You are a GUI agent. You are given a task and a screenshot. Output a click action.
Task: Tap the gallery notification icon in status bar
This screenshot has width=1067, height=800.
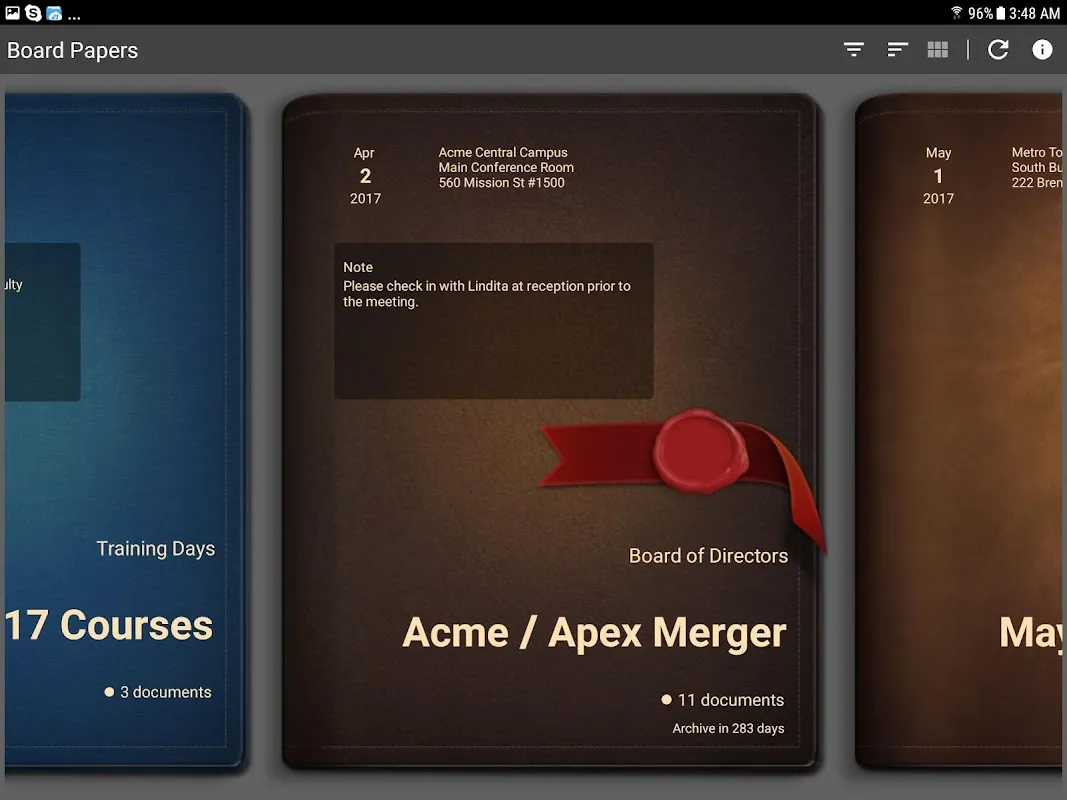(12, 12)
